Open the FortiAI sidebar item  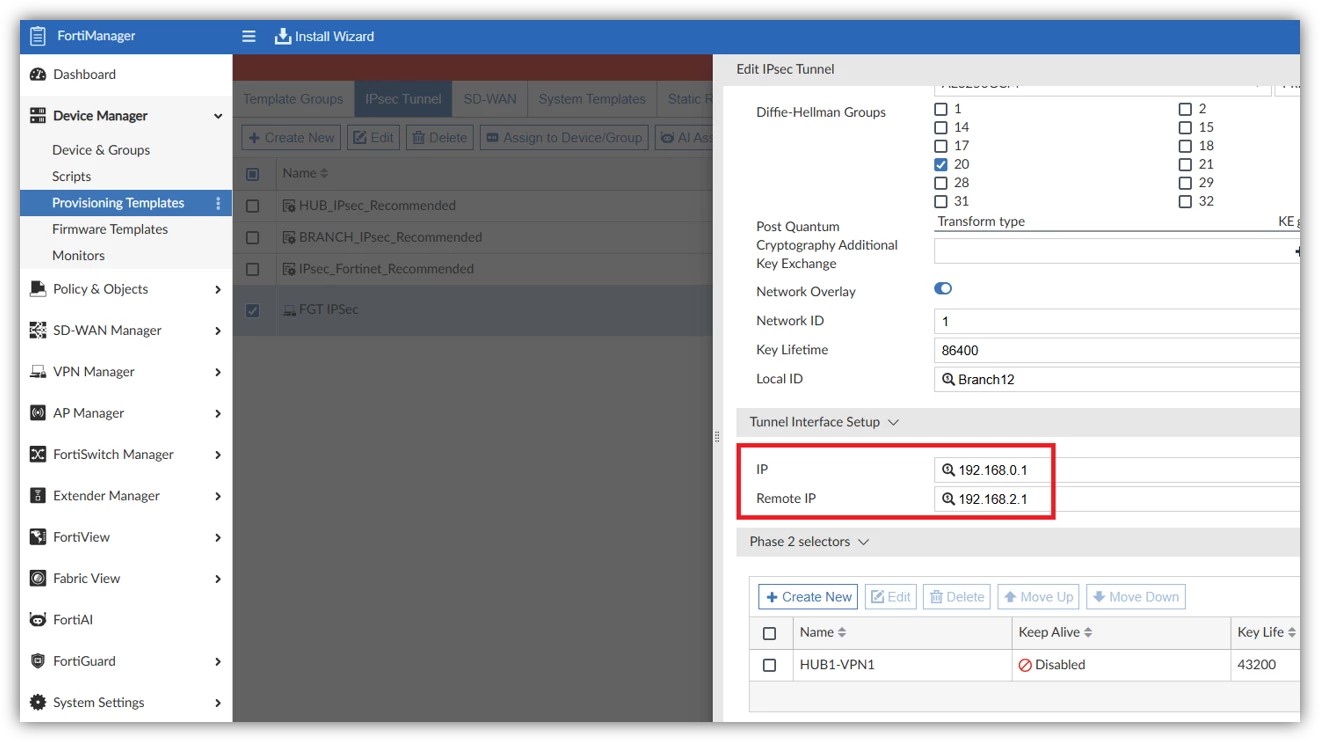(x=72, y=619)
